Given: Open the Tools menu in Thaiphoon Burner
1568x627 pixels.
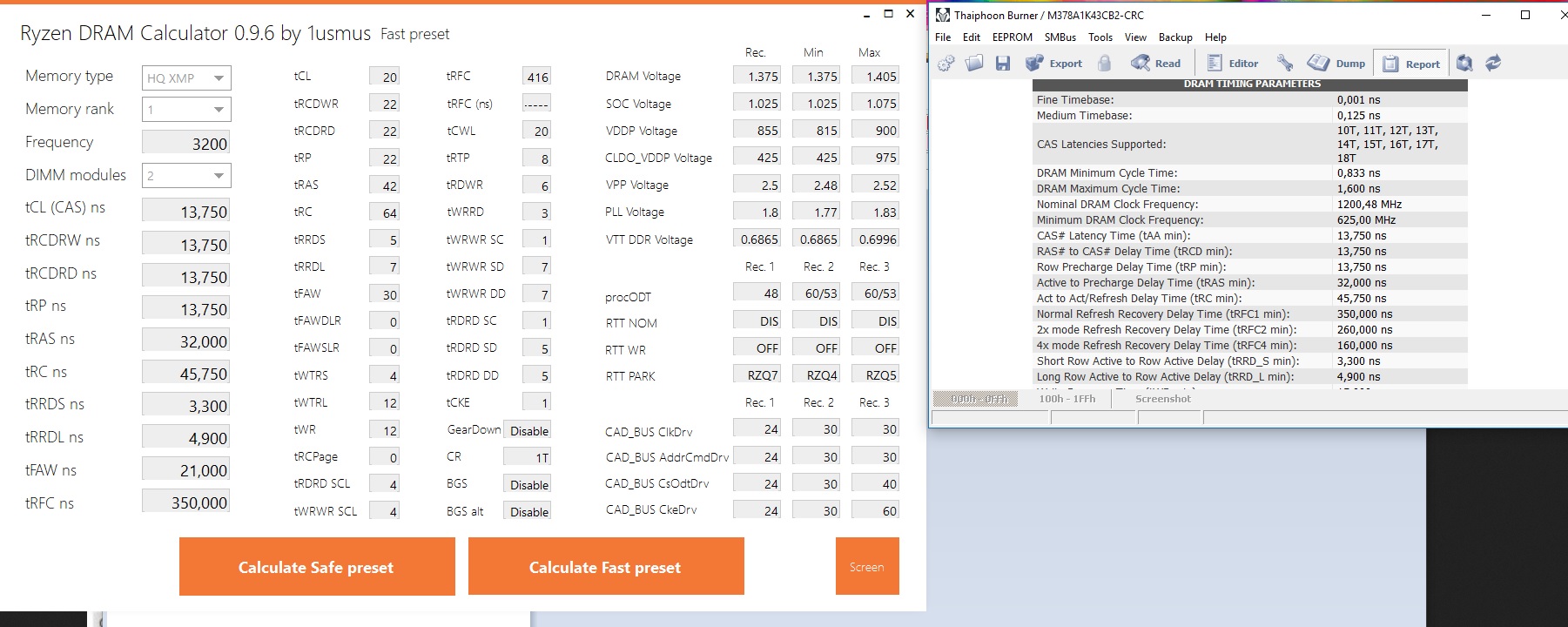Looking at the screenshot, I should click(1100, 37).
